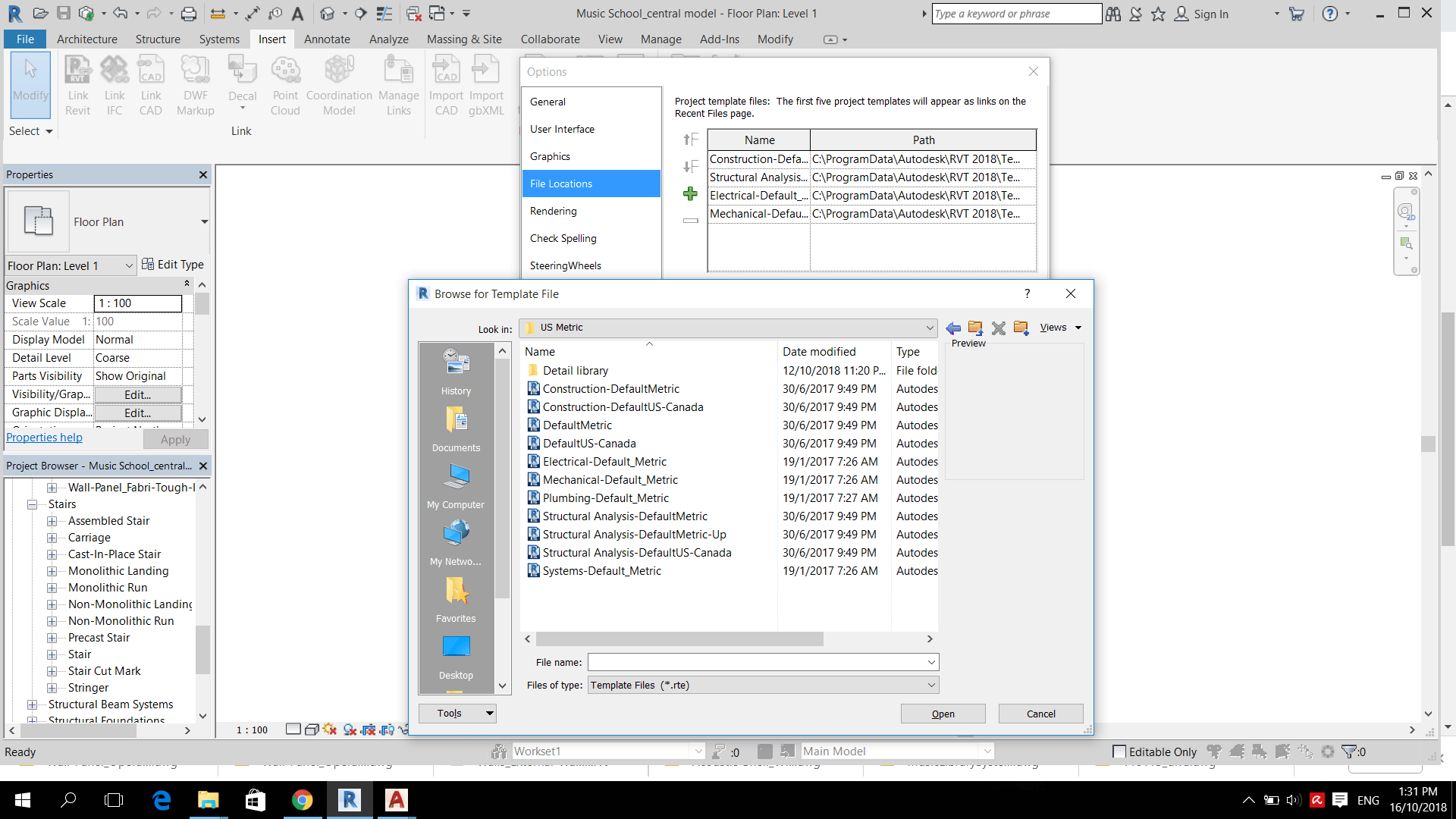Image resolution: width=1456 pixels, height=819 pixels.
Task: Open the Properties help link
Action: (x=44, y=438)
